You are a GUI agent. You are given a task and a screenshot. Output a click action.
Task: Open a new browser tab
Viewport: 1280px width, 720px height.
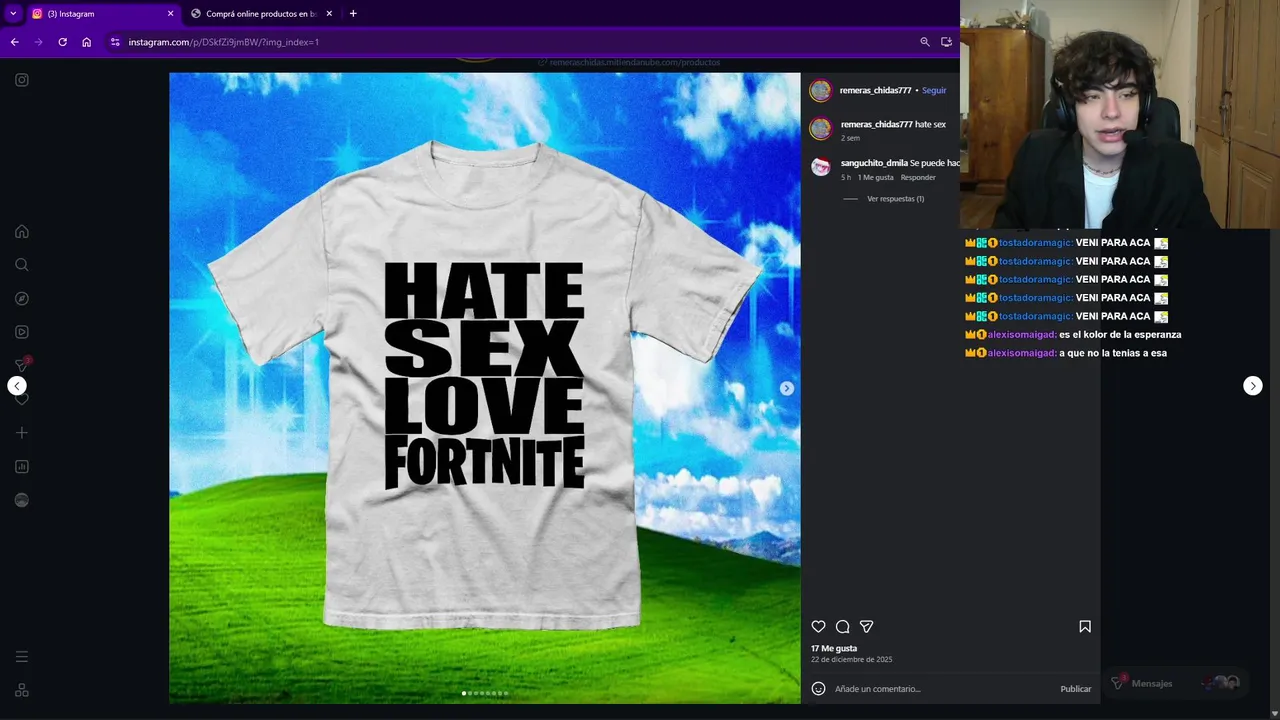(353, 13)
